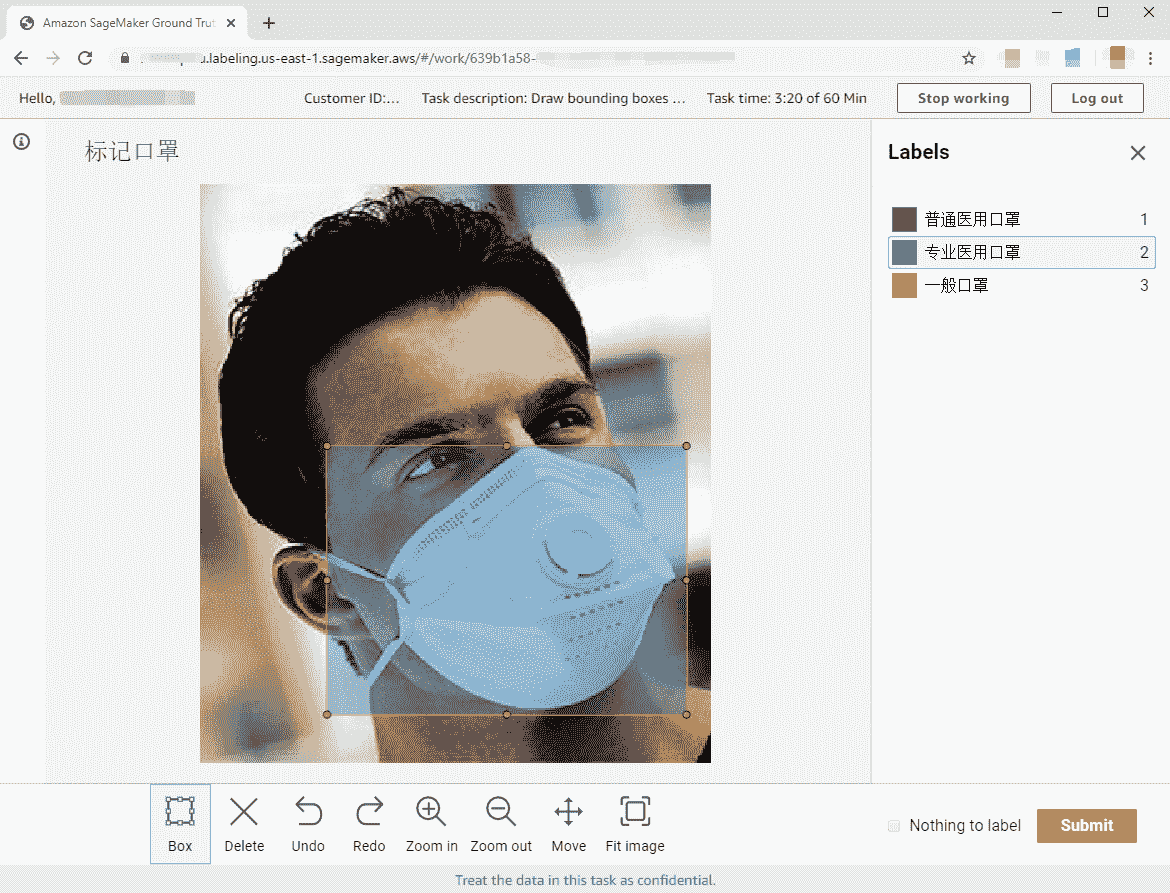Viewport: 1170px width, 893px height.
Task: Click the bottom-left handle of the bounding box
Action: click(327, 715)
